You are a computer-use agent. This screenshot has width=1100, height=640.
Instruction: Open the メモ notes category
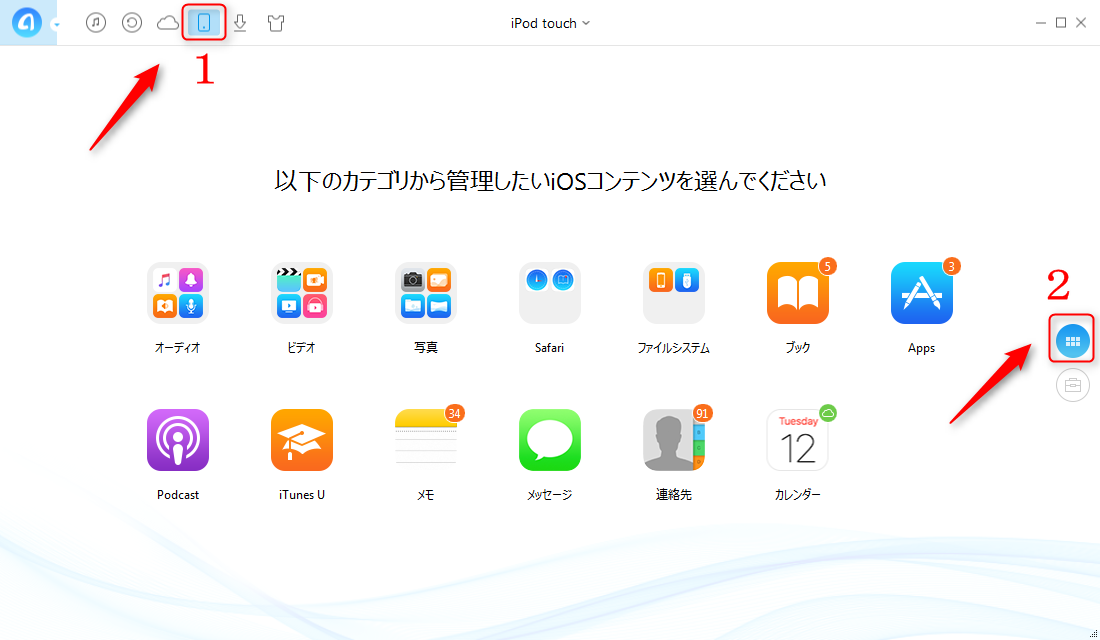pyautogui.click(x=426, y=440)
